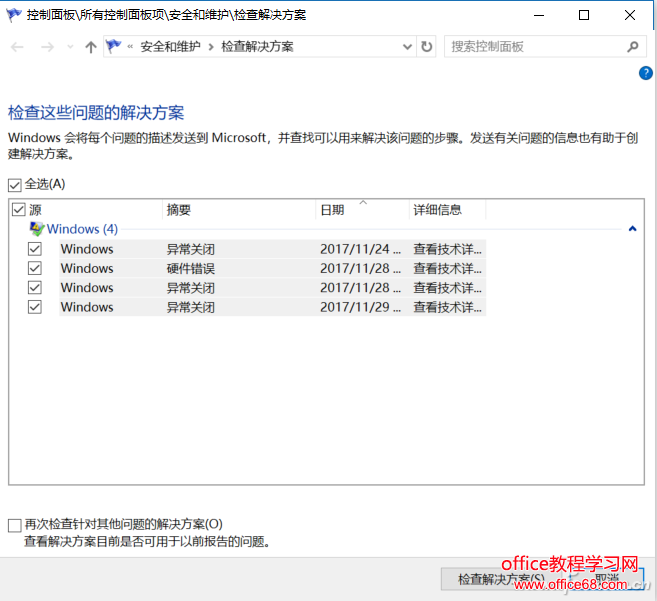Open 查看技术详 link for 硬件错误 row
This screenshot has width=657, height=601.
(x=447, y=269)
